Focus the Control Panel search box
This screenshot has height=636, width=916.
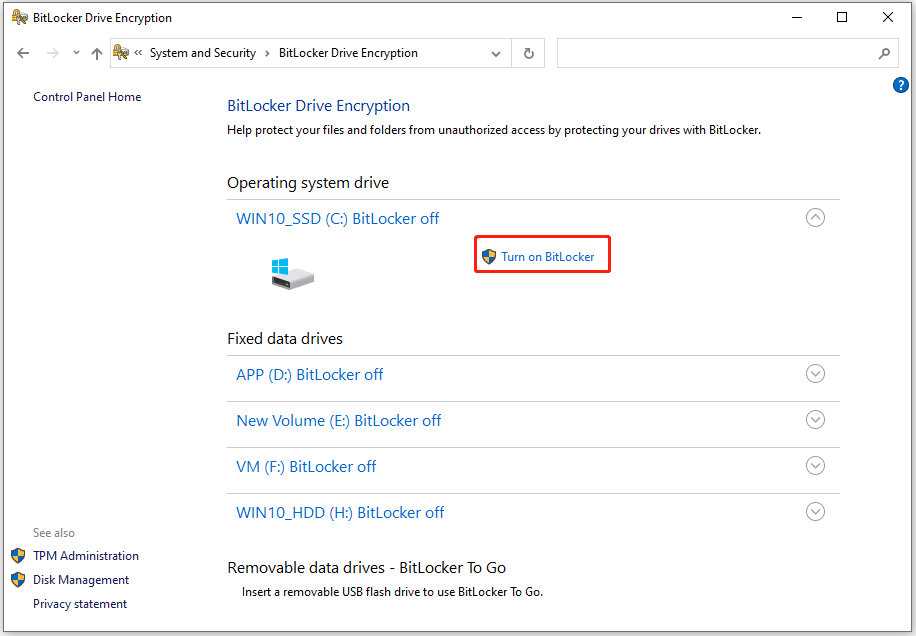(x=727, y=53)
